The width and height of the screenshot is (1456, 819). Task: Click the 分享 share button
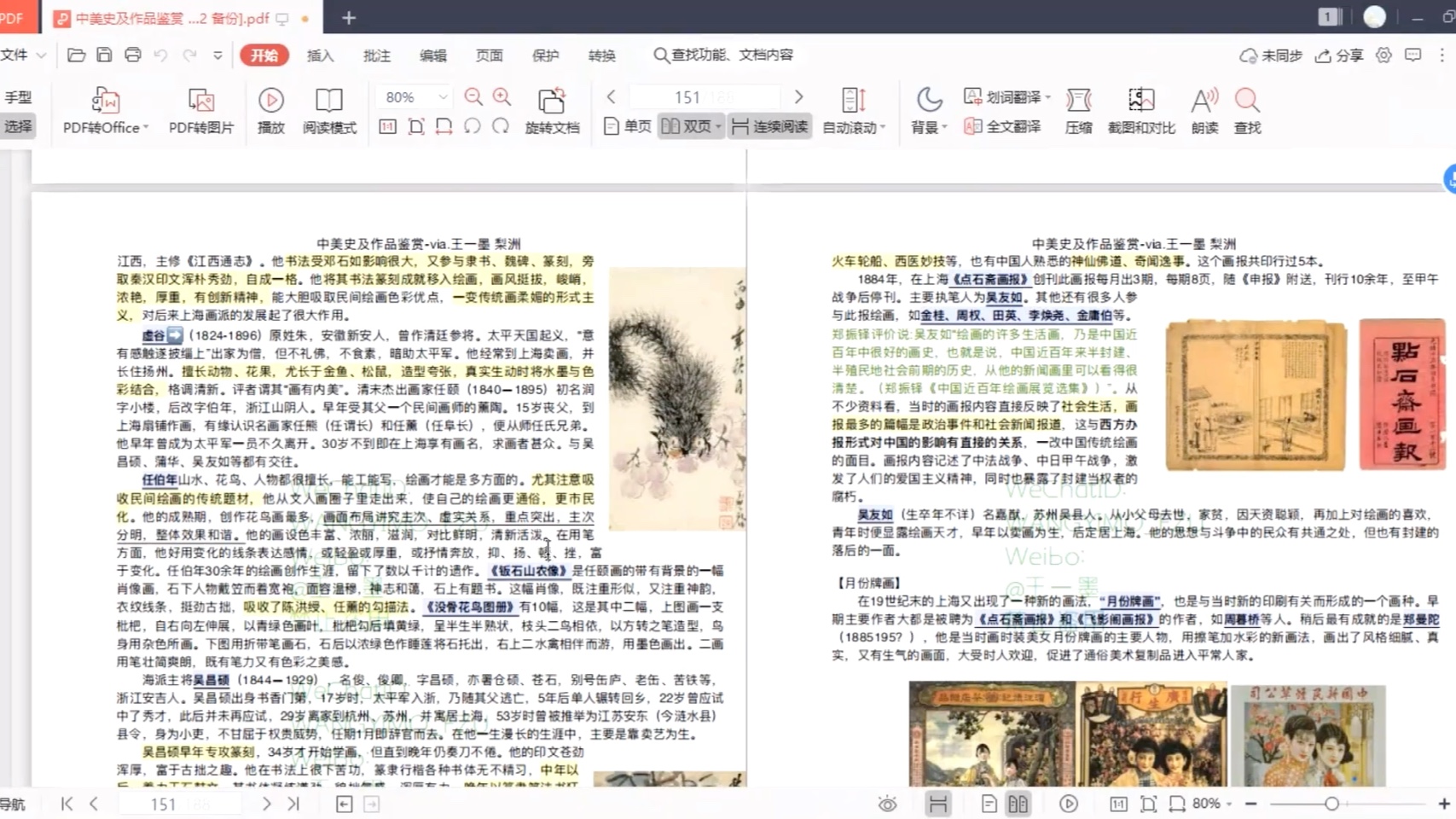(1339, 55)
